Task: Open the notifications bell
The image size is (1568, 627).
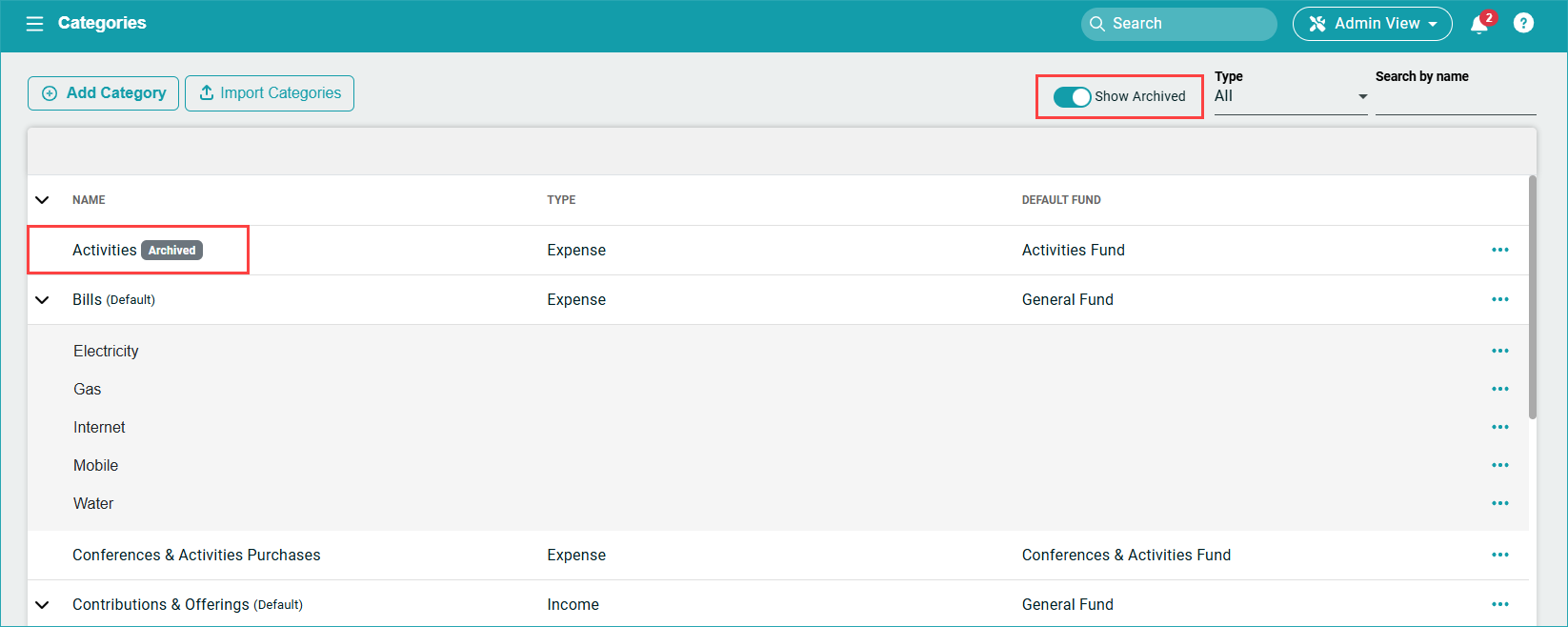Action: coord(1479,25)
